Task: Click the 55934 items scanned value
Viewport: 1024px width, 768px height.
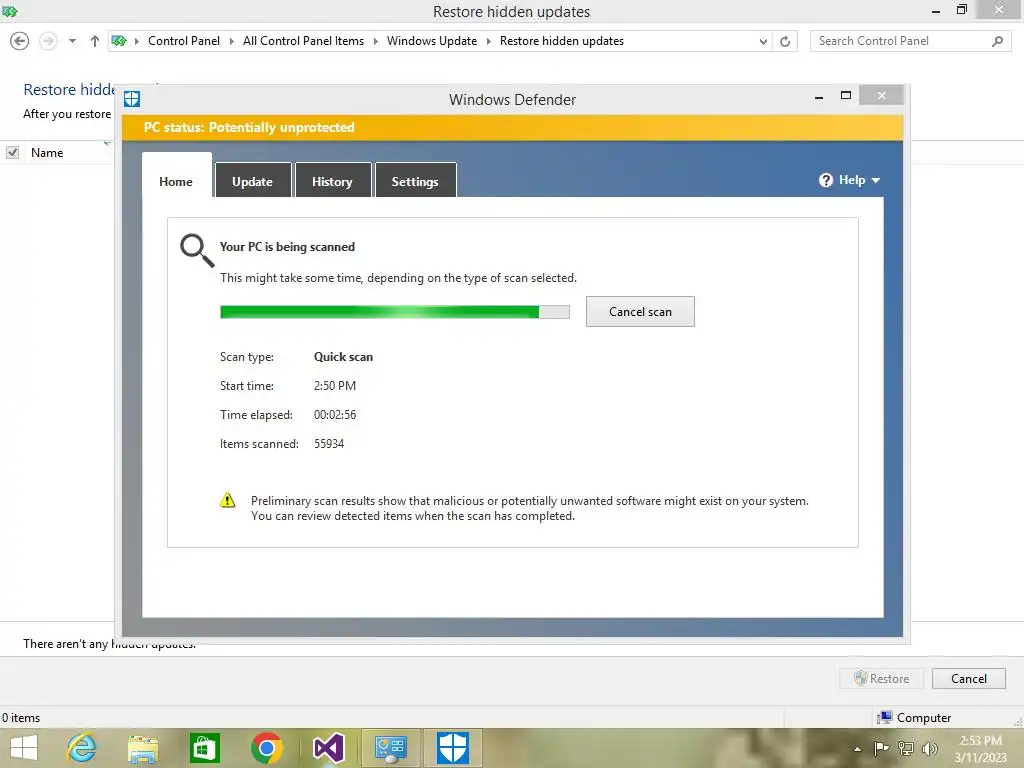Action: (329, 443)
